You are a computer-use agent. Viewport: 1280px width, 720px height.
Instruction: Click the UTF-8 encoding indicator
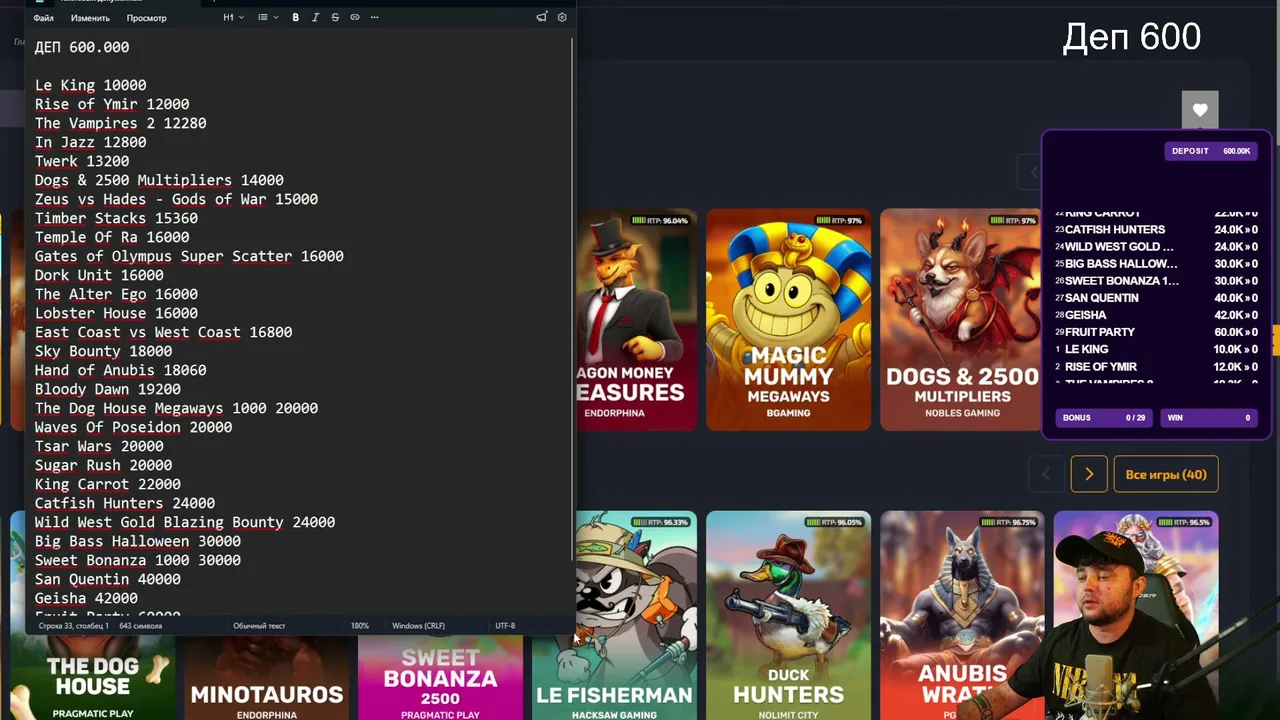[505, 626]
